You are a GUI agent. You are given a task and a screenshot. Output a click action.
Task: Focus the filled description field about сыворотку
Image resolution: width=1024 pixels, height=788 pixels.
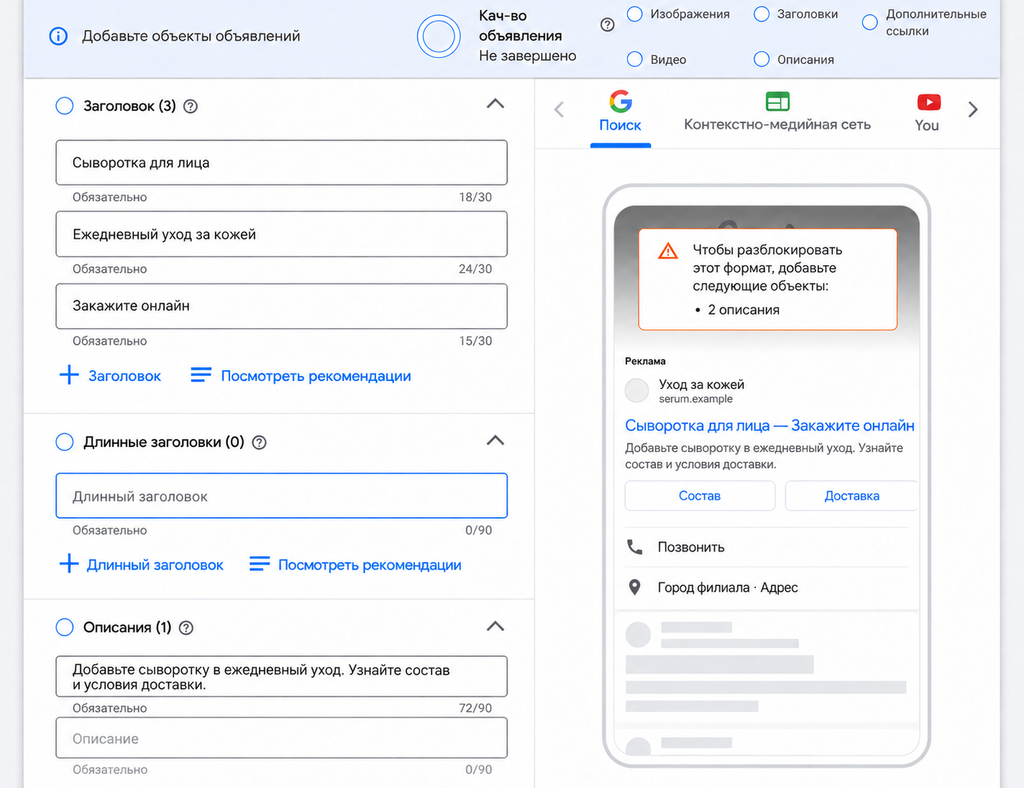281,676
